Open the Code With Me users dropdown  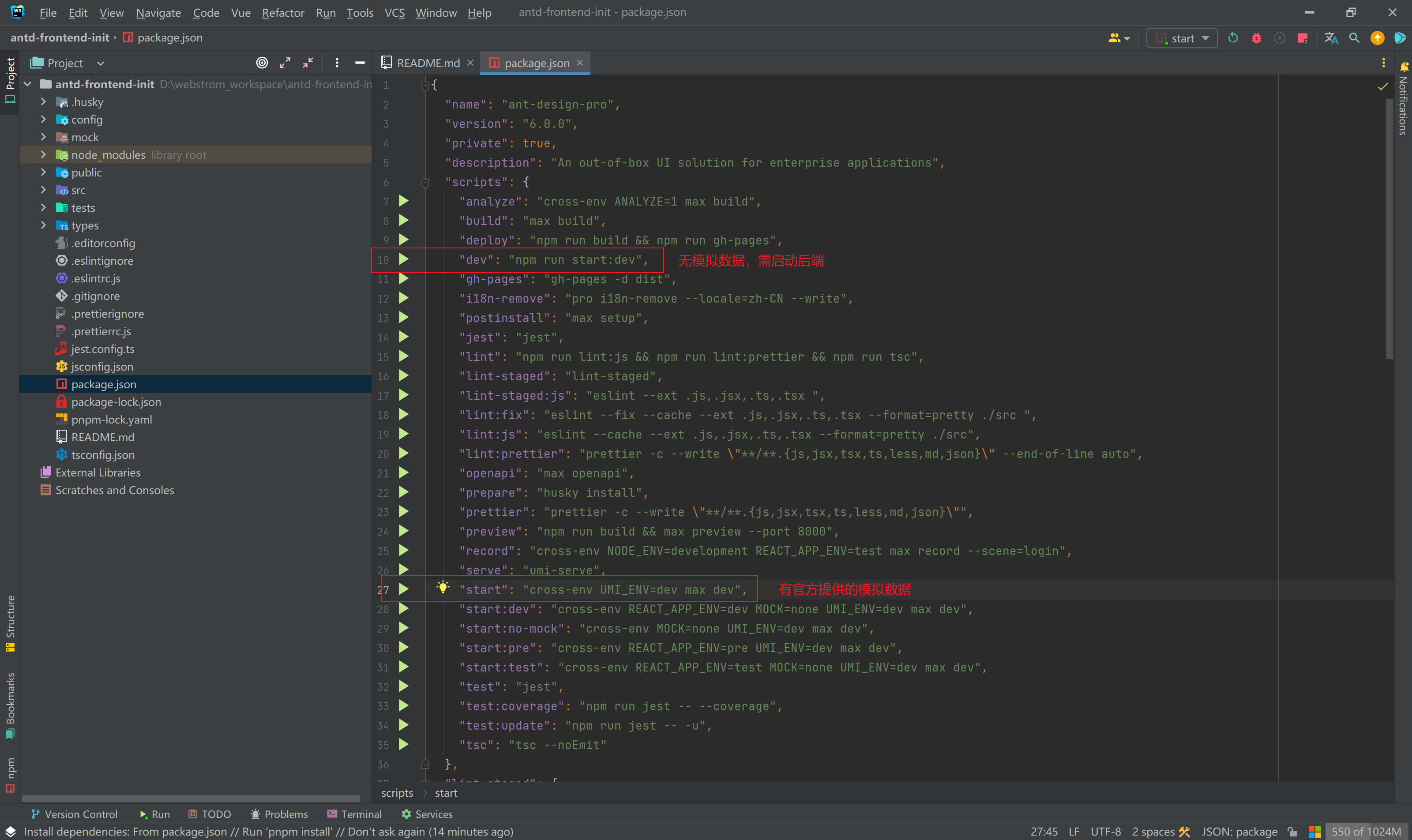(1119, 38)
